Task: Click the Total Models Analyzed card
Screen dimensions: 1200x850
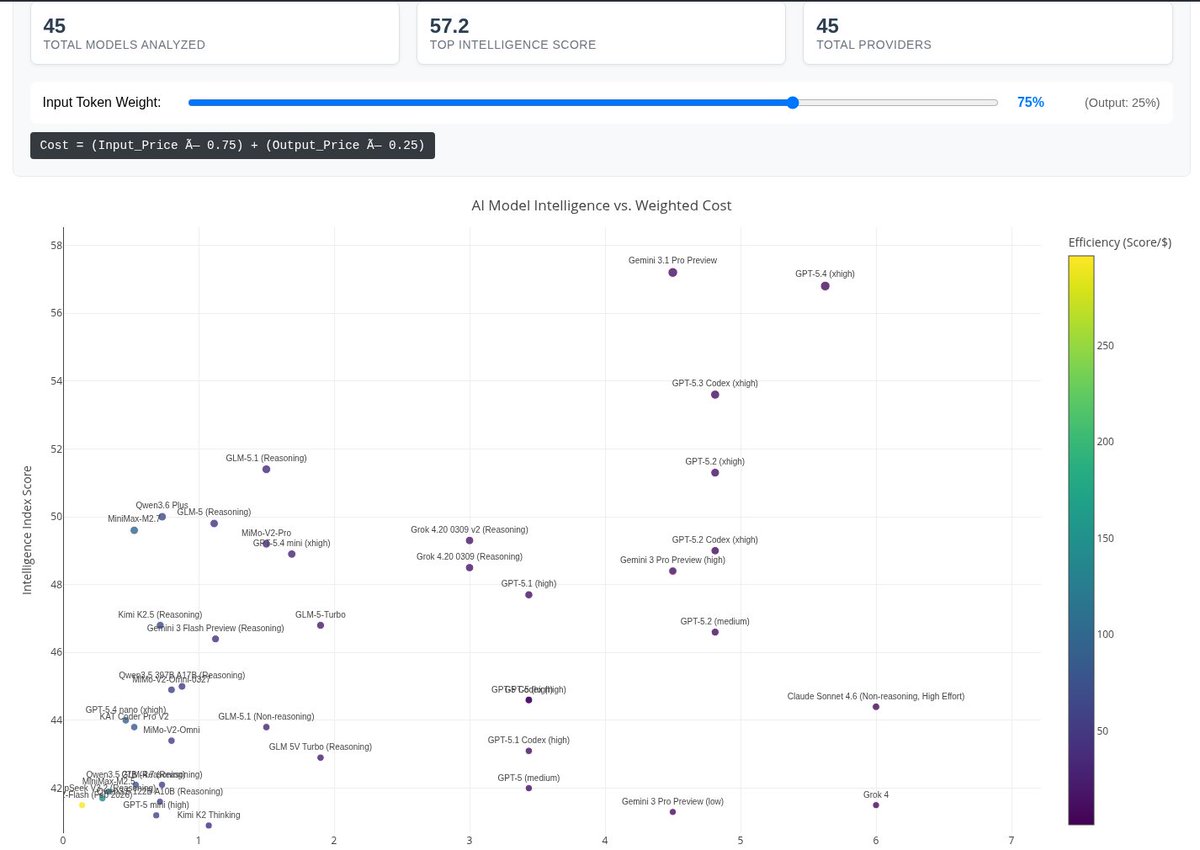Action: click(x=215, y=33)
